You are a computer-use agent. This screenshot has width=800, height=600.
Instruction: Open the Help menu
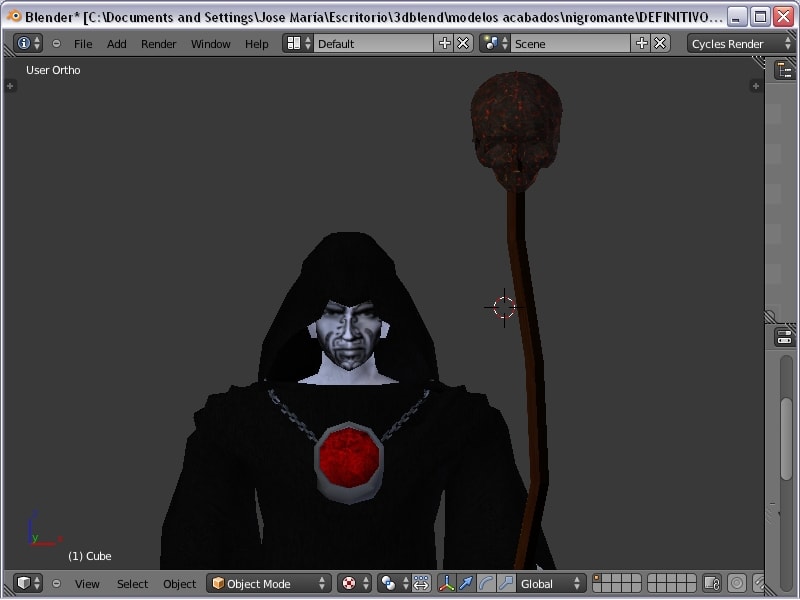pos(257,44)
